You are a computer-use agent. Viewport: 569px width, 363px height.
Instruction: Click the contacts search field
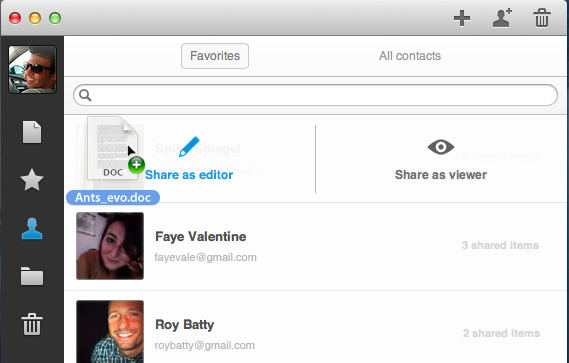315,95
